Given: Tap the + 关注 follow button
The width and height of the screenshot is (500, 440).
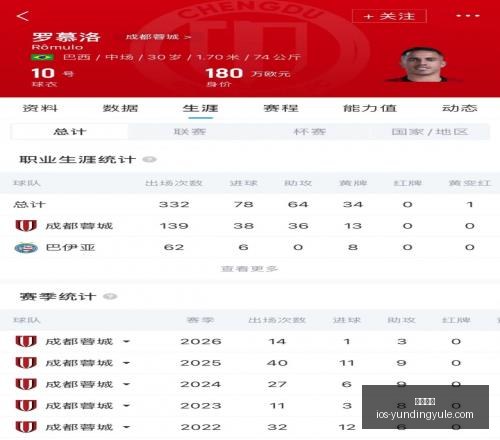Looking at the screenshot, I should pos(389,16).
